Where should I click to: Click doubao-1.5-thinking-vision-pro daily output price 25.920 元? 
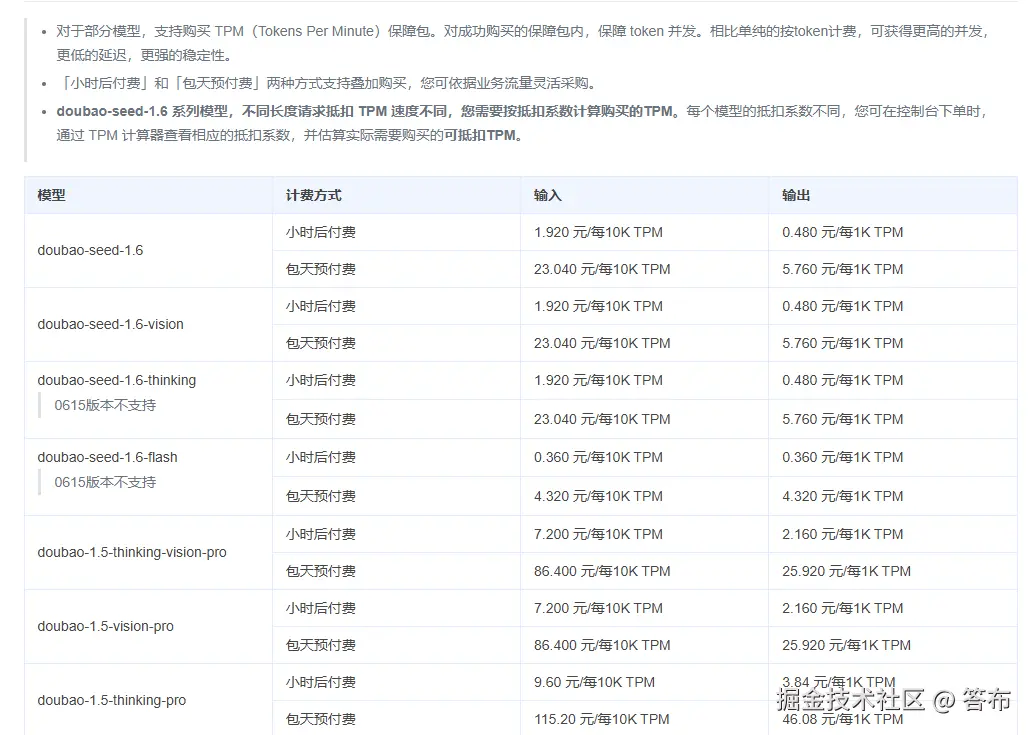847,572
